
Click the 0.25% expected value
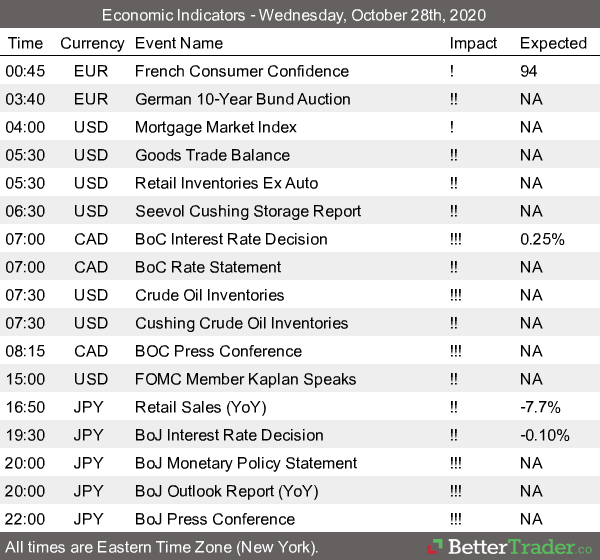[x=543, y=239]
